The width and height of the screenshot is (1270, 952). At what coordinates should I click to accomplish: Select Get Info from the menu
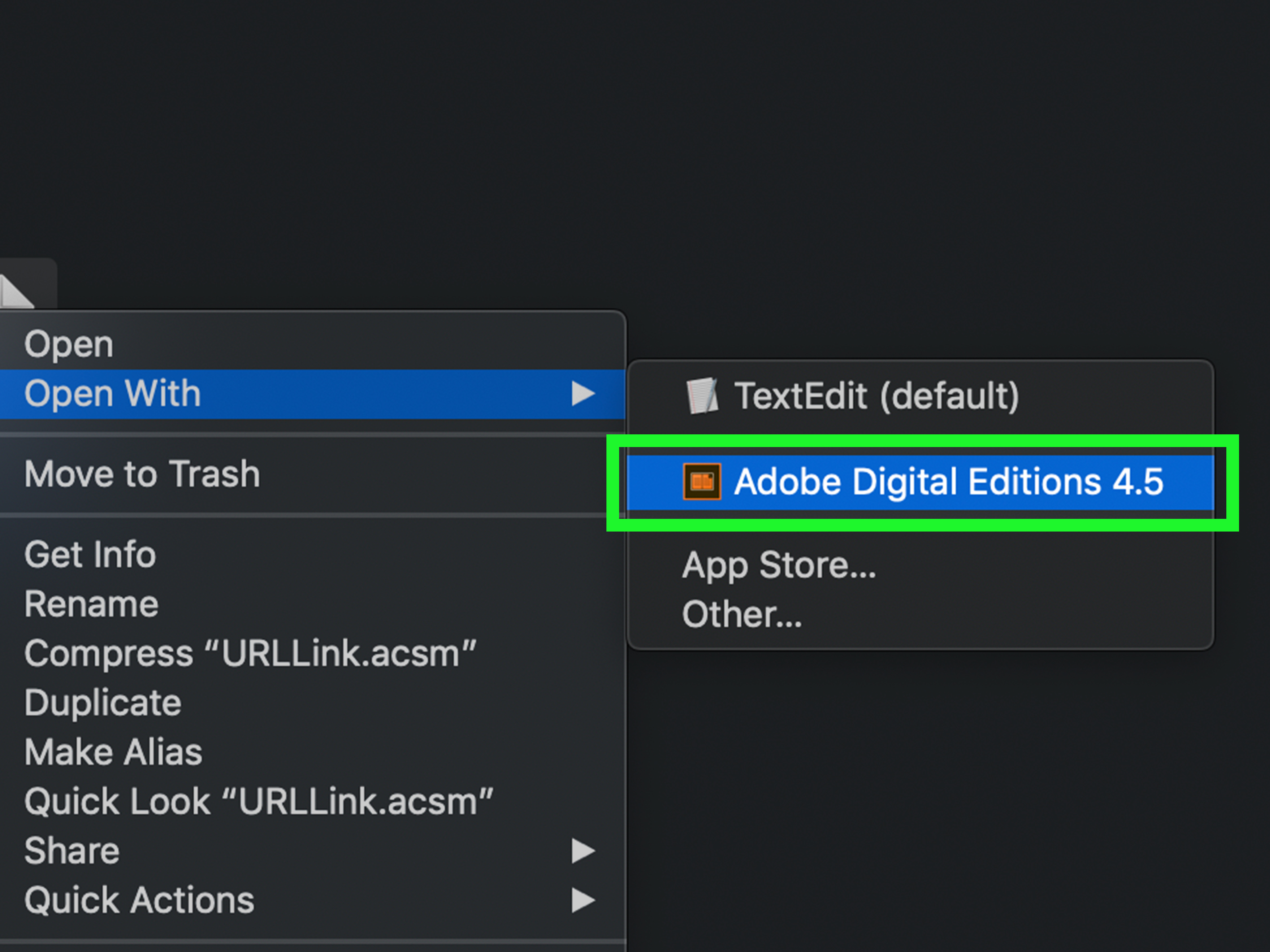tap(312, 554)
